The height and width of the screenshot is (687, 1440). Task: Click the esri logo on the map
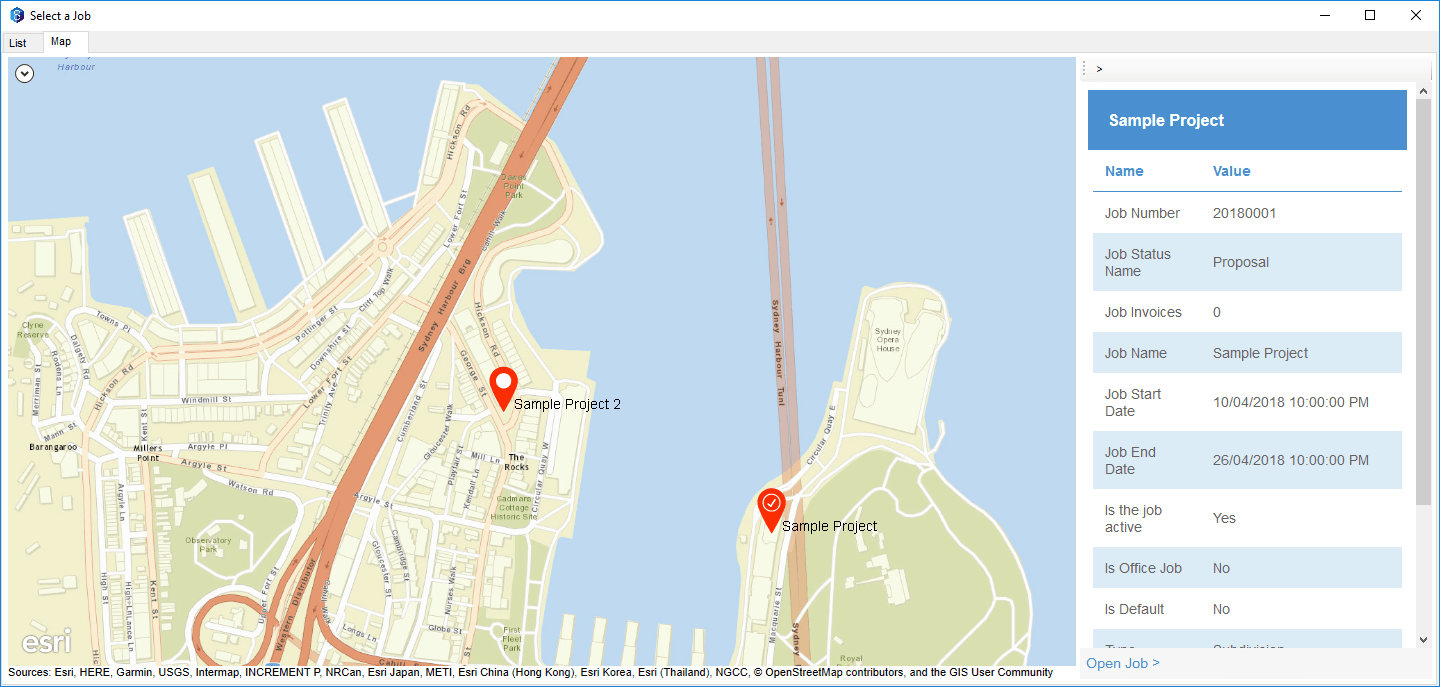point(47,642)
